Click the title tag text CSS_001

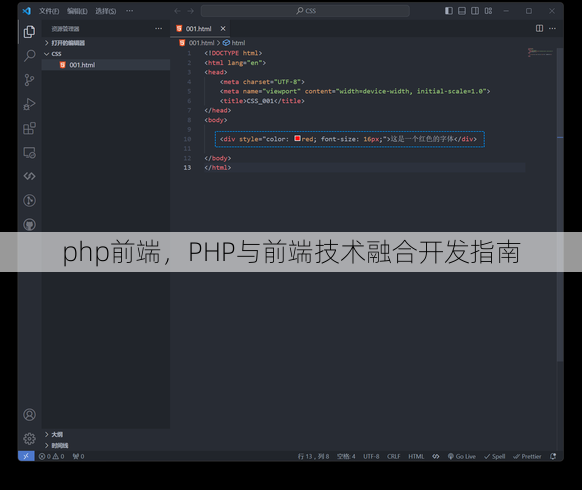(260, 101)
